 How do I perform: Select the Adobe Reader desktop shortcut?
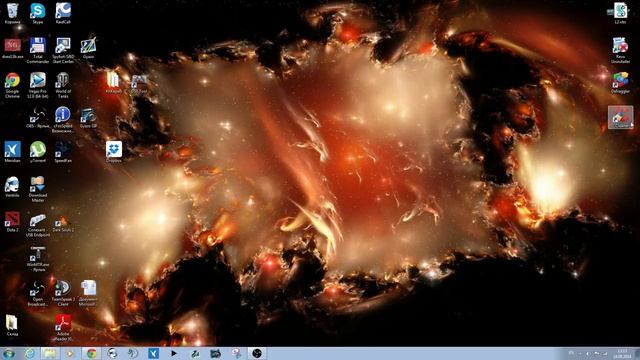point(63,327)
